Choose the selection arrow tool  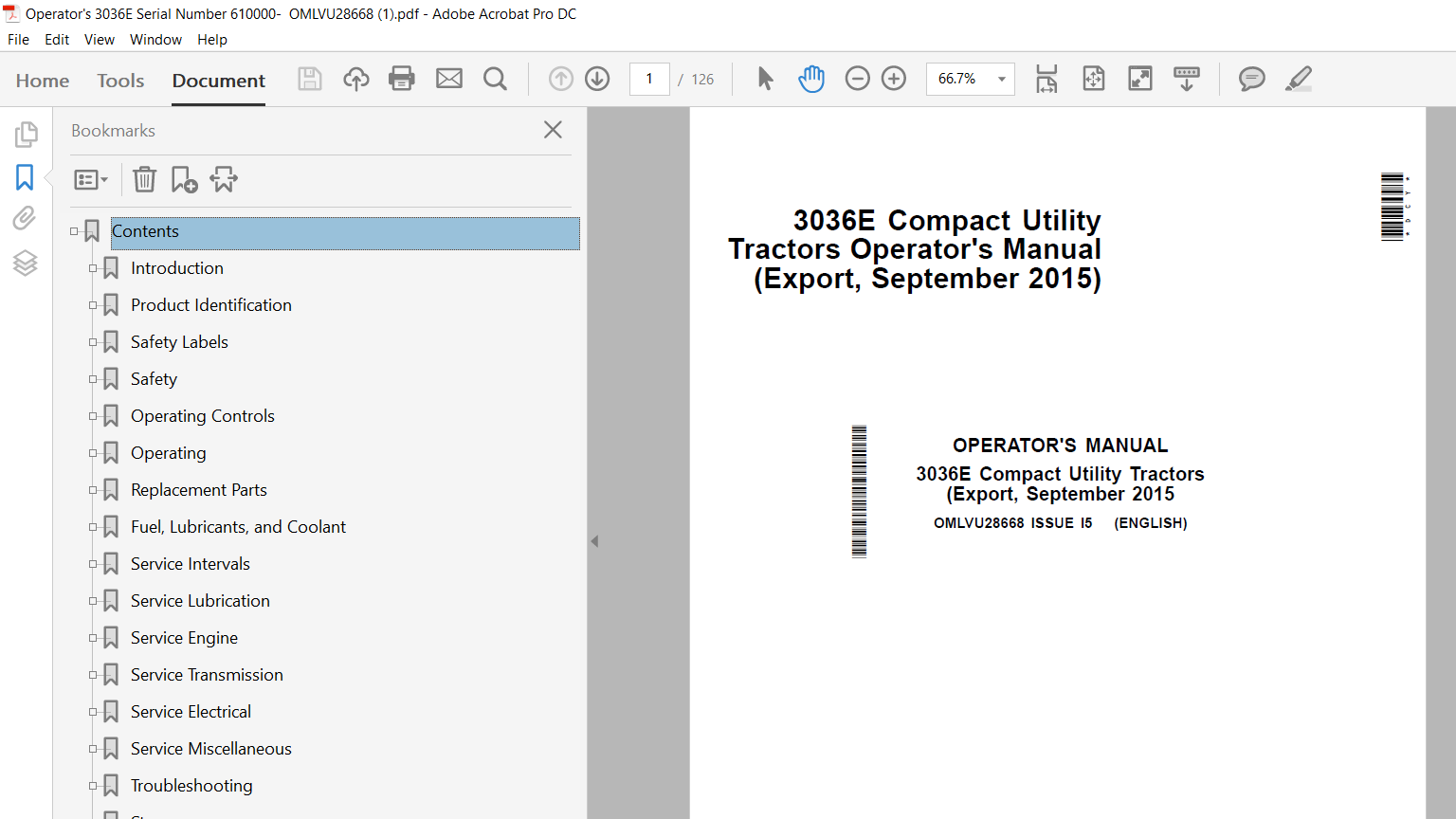pos(765,79)
